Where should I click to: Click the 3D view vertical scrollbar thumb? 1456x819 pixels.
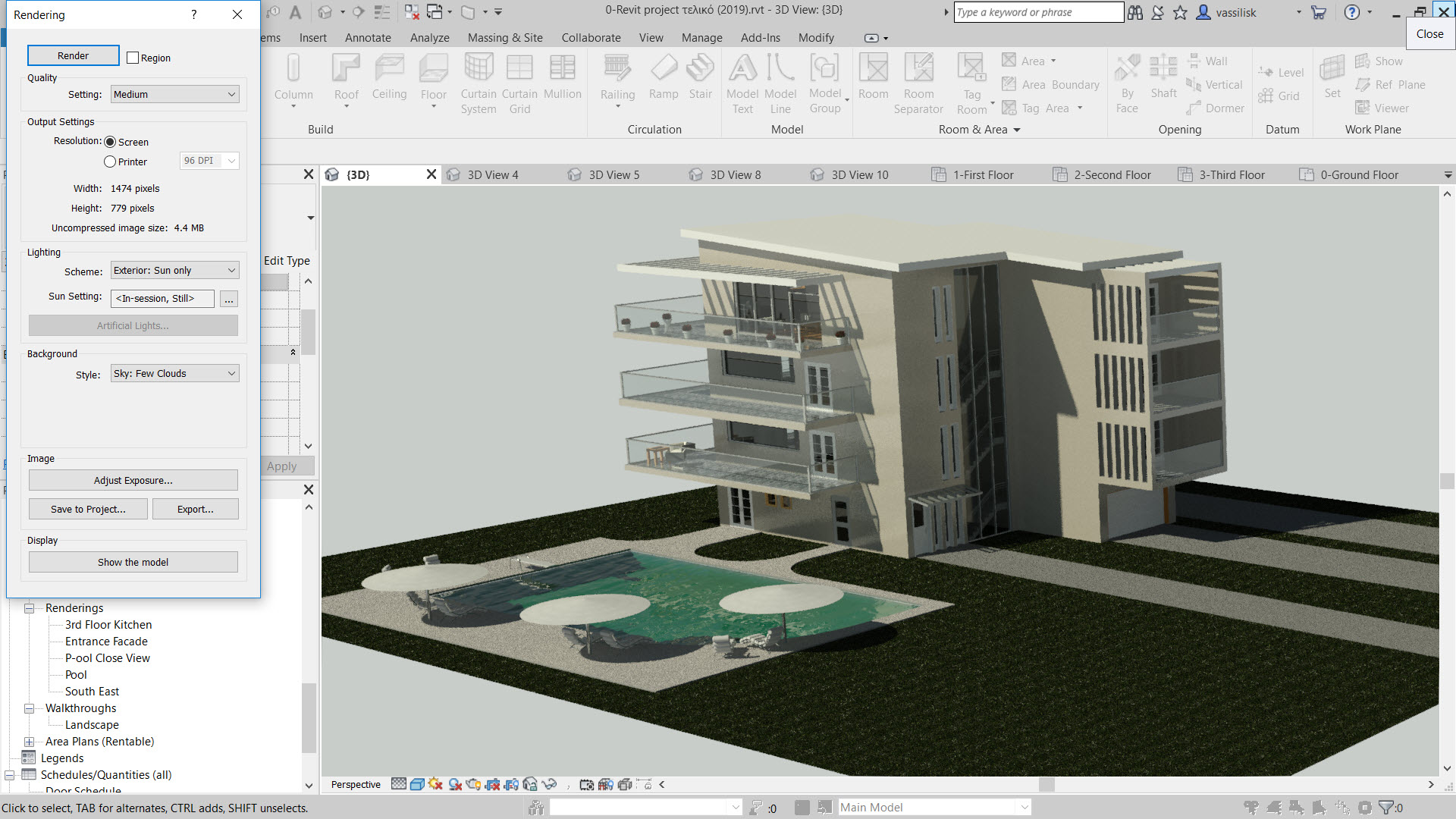(x=1447, y=481)
